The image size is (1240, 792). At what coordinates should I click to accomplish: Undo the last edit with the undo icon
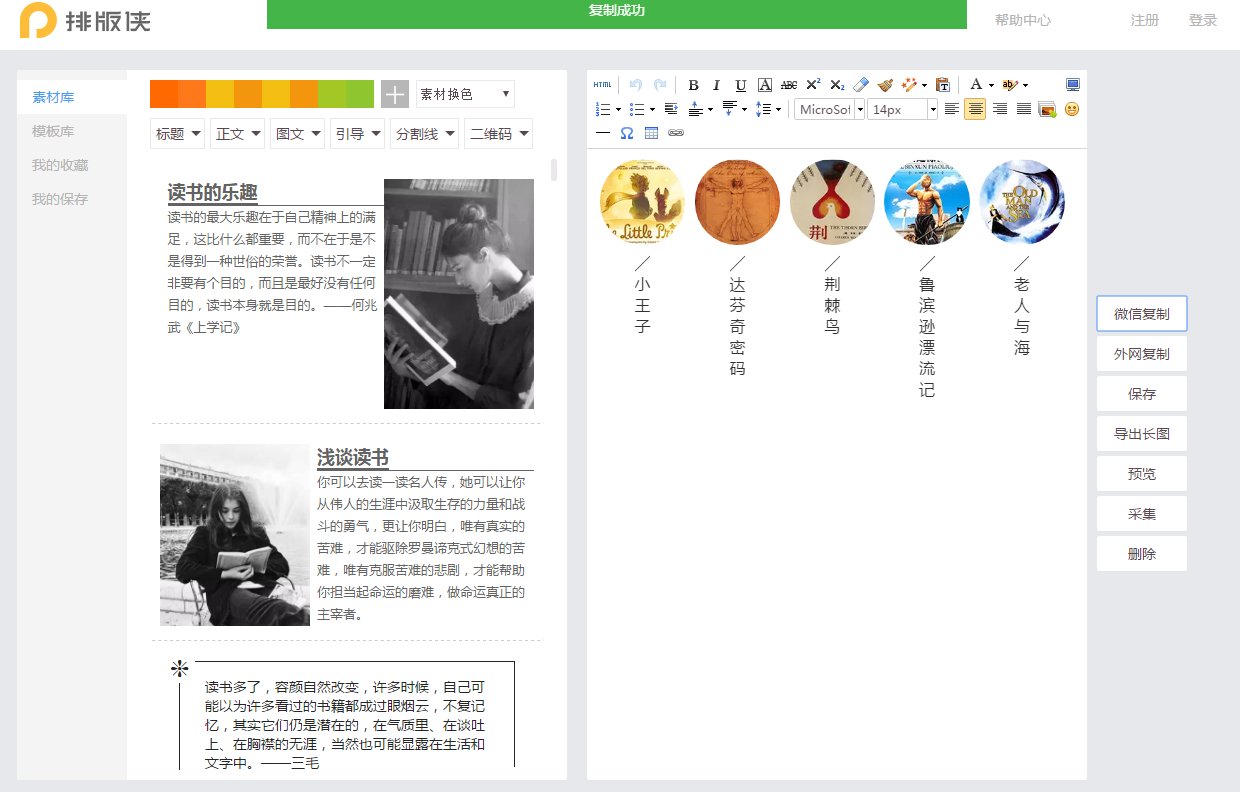click(x=634, y=85)
